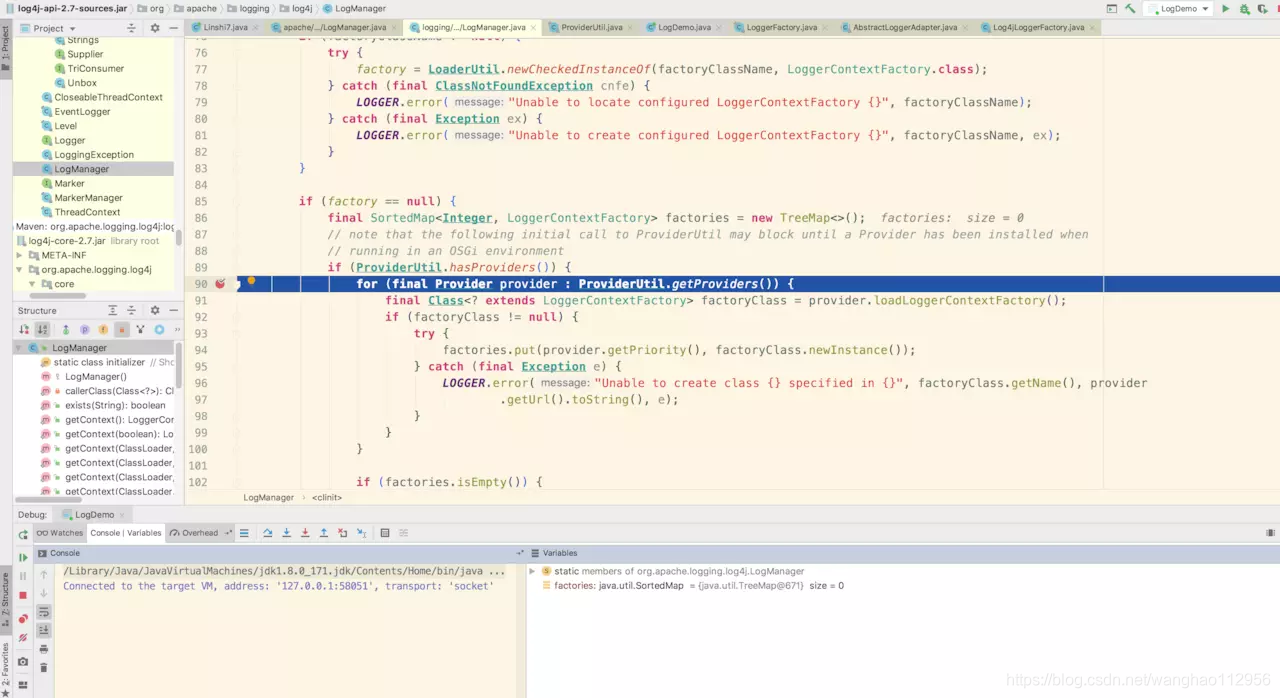
Task: Start debugging with the bug icon
Action: (1244, 8)
